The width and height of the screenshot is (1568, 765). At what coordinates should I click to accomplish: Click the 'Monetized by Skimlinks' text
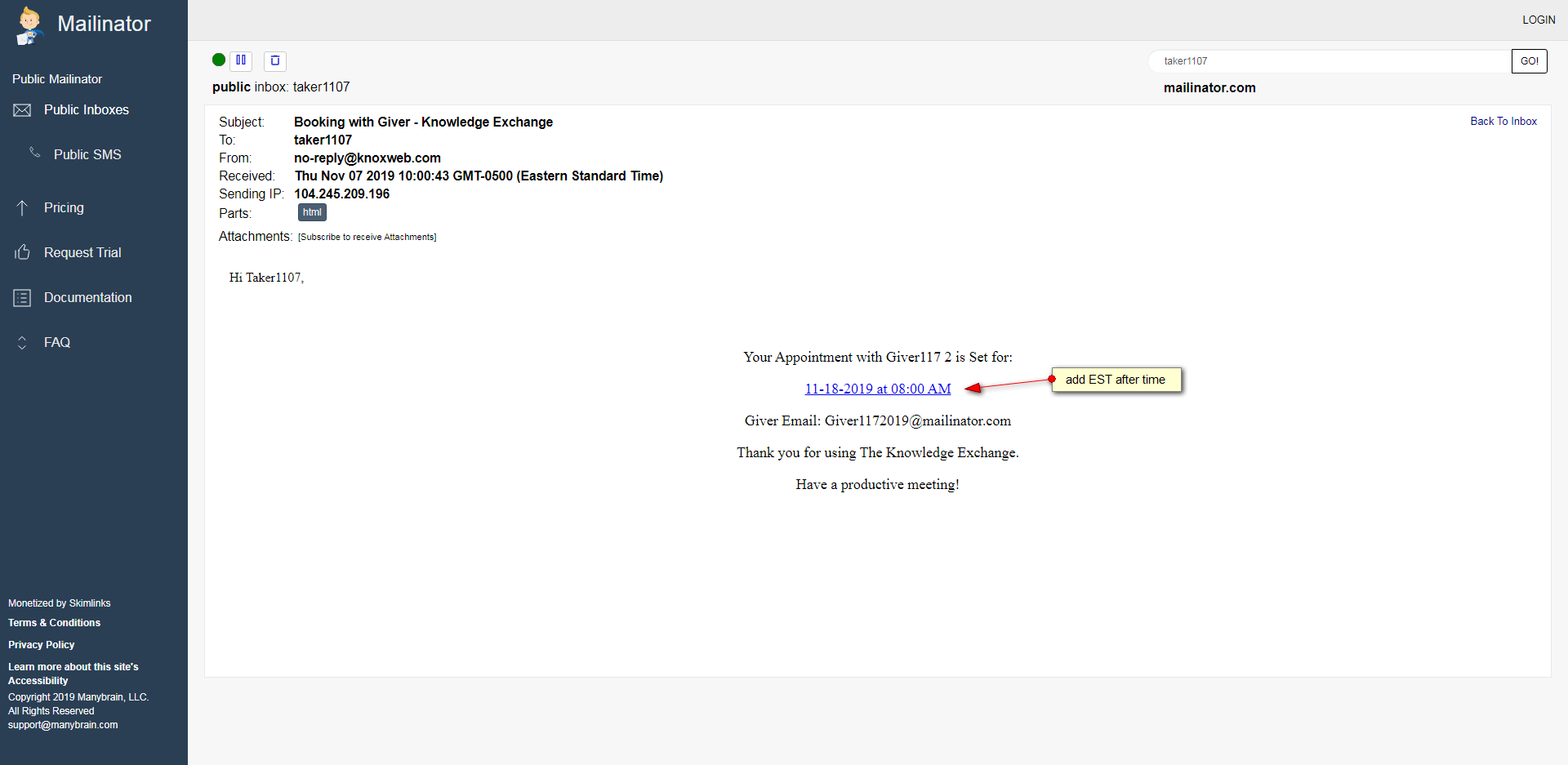click(59, 603)
